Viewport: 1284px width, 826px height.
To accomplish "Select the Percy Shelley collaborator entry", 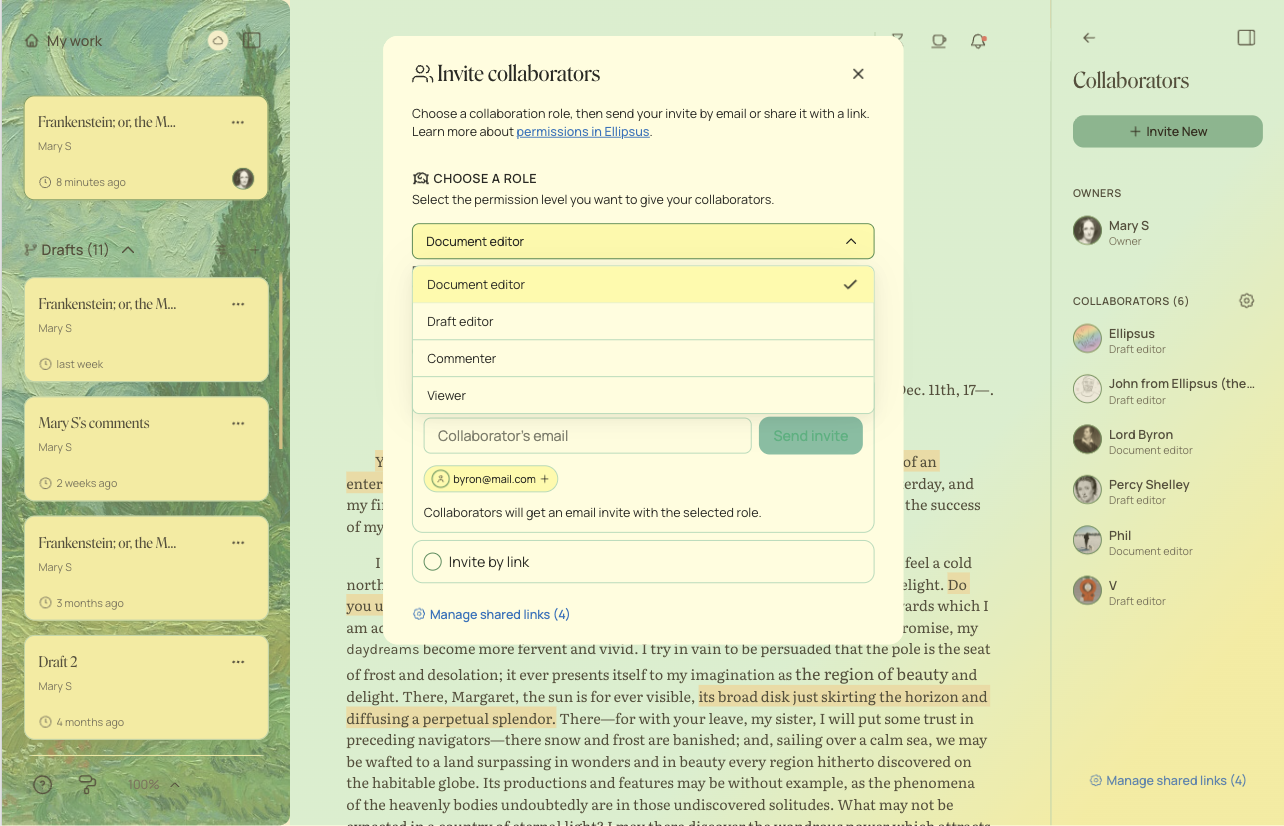I will click(1166, 490).
